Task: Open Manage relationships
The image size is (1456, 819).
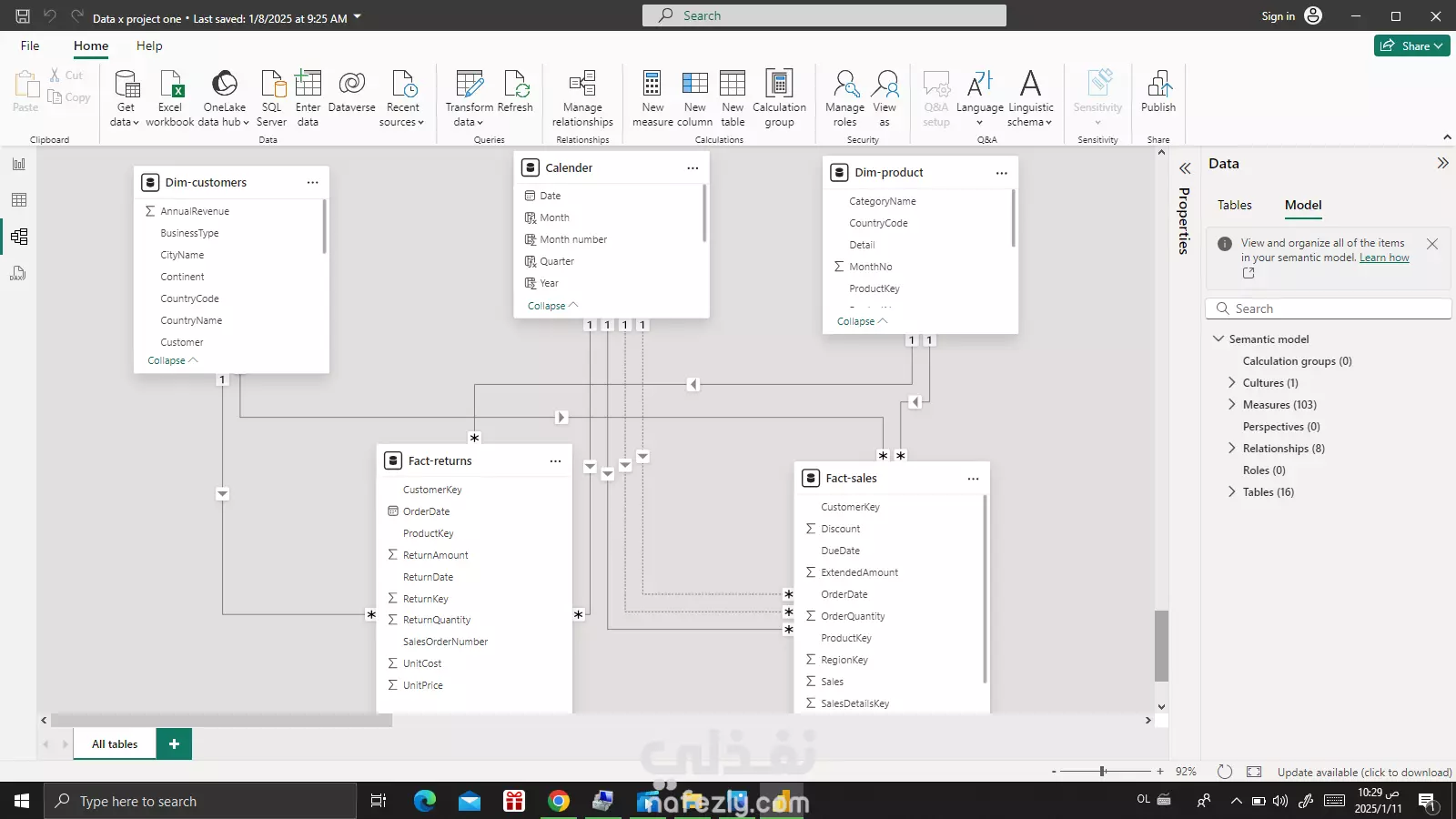Action: 582,85
